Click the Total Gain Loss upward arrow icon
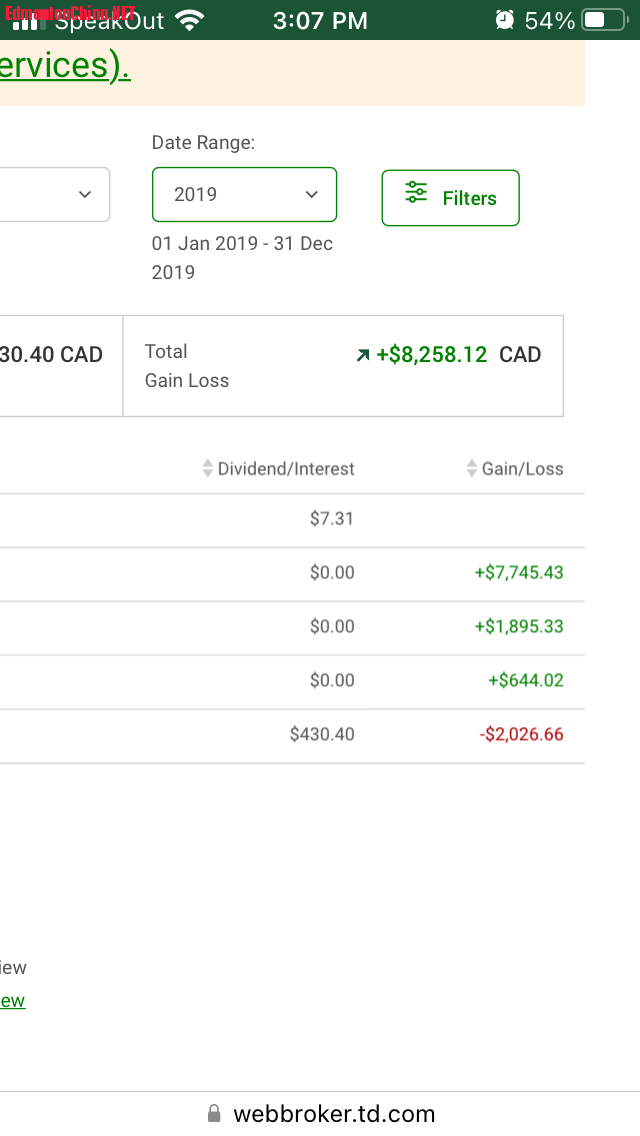The height and width of the screenshot is (1136, 640). [x=363, y=355]
